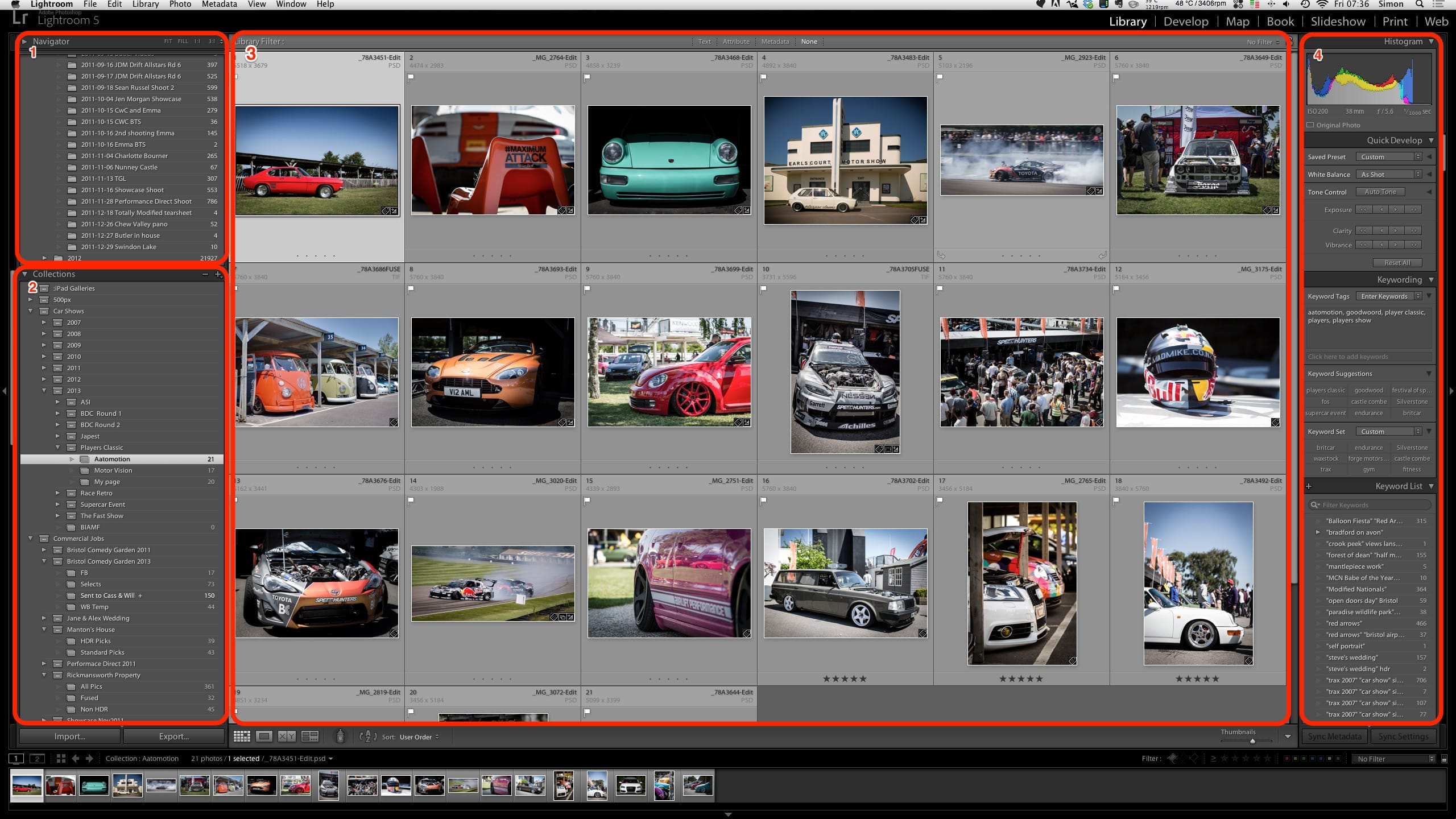
Task: Collapse the Car Shows collection set
Action: pyautogui.click(x=30, y=311)
